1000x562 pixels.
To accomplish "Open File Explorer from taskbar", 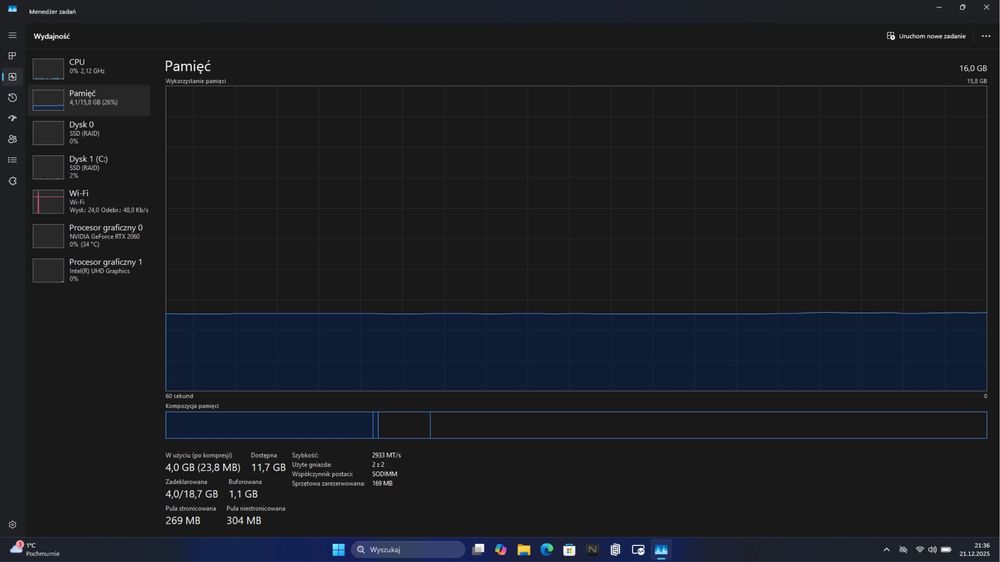I will (524, 549).
